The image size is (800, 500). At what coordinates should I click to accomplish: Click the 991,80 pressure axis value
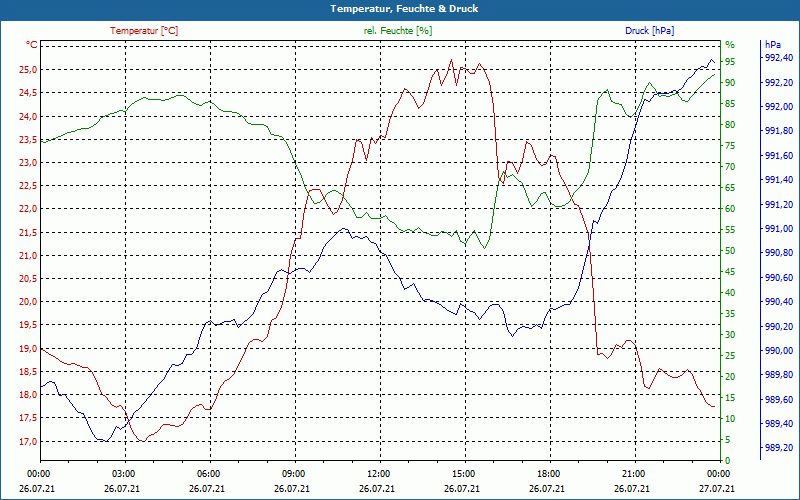click(x=779, y=131)
